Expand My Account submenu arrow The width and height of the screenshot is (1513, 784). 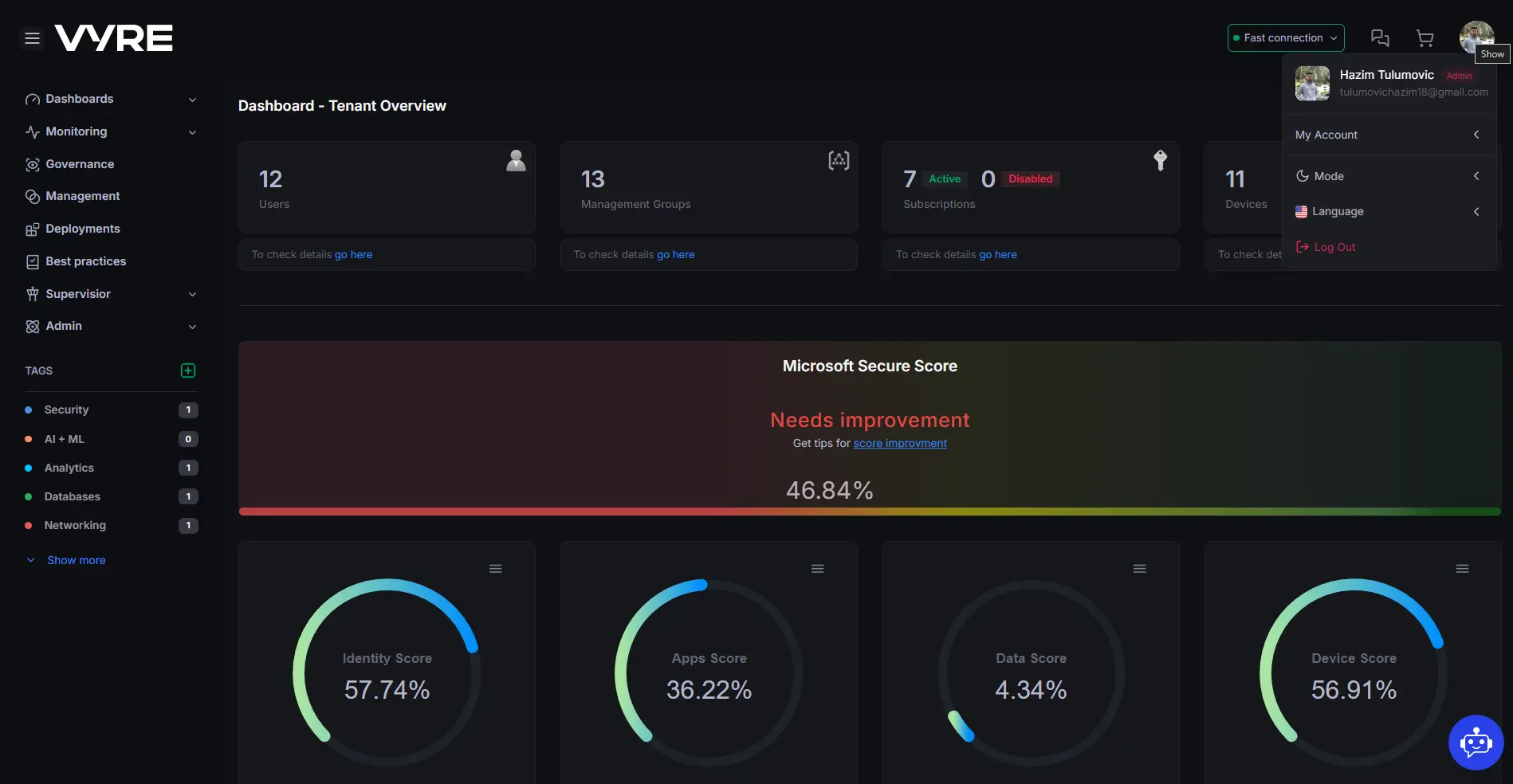(x=1476, y=135)
